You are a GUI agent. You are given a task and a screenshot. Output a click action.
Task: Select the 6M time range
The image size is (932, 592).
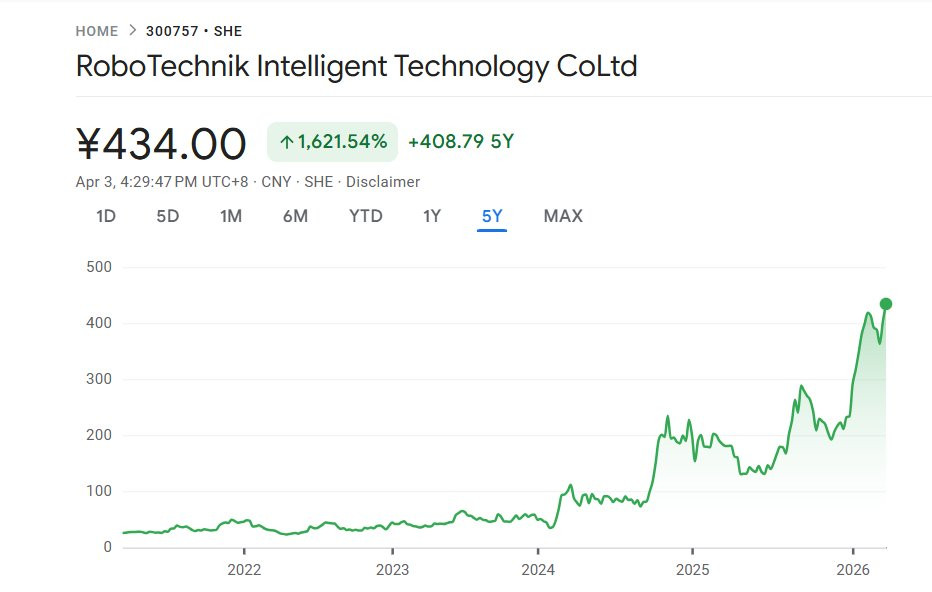point(295,216)
